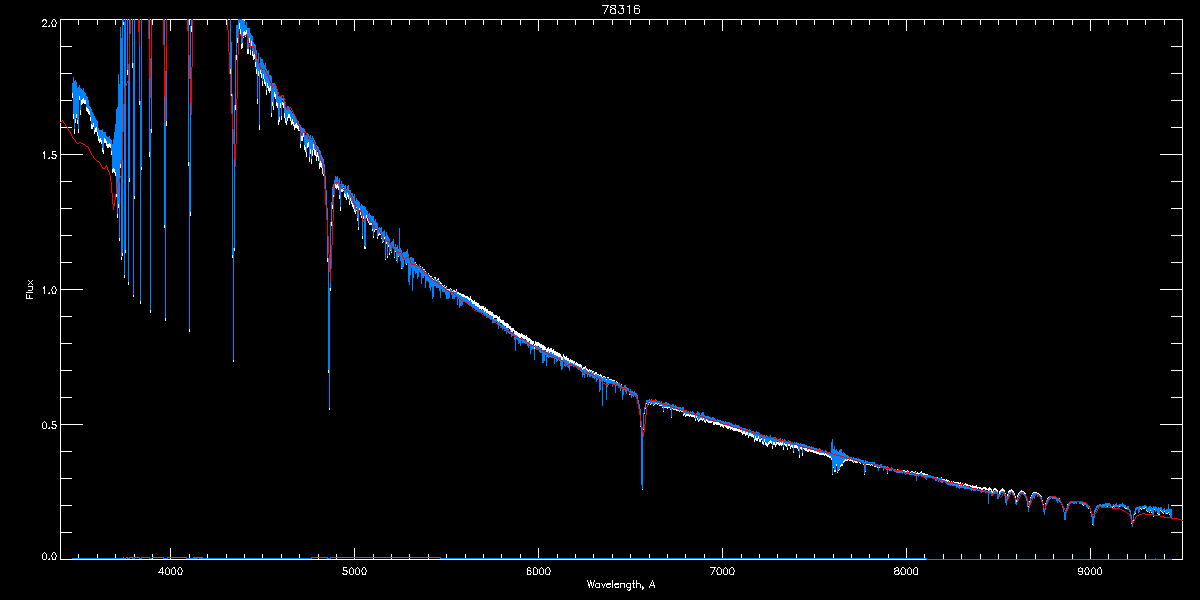Click the y-axis label 'Flux'
The image size is (1200, 600).
[30, 290]
